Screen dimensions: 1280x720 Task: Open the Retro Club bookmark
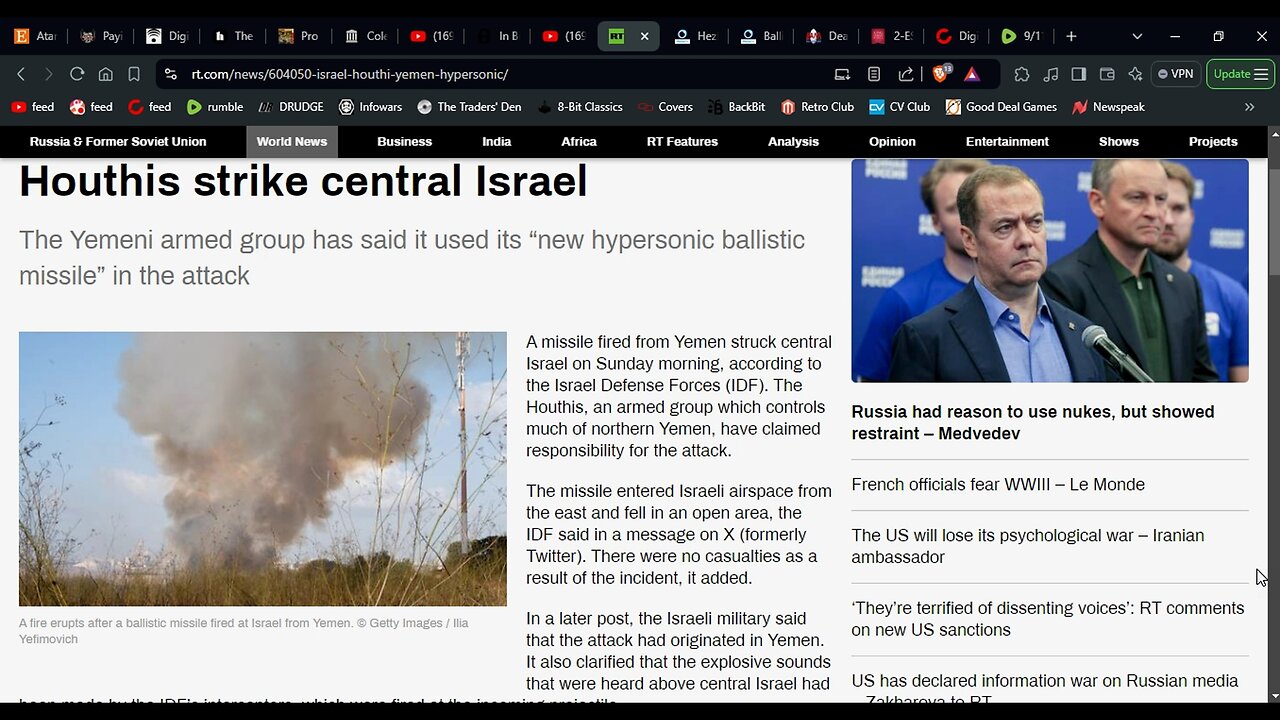(817, 107)
